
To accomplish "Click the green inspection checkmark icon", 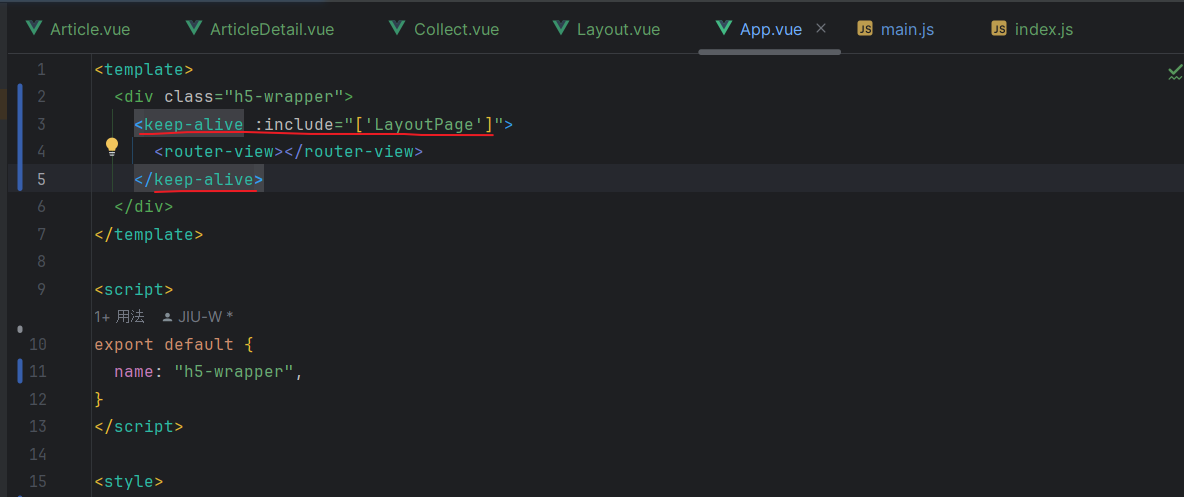I will click(x=1175, y=73).
